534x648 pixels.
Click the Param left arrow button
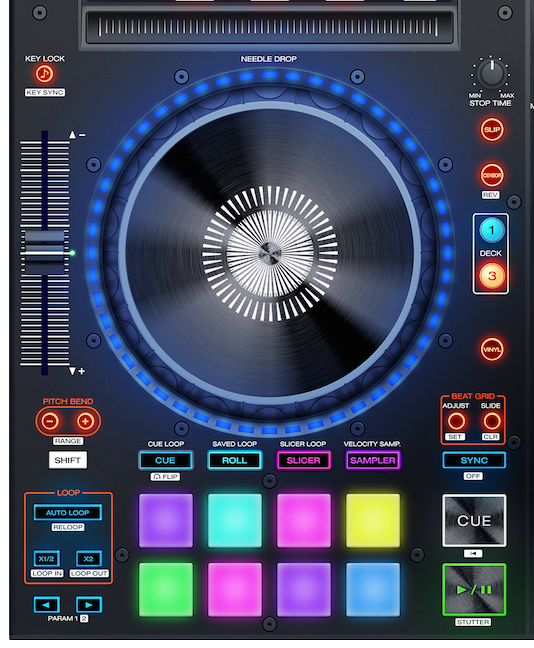pyautogui.click(x=47, y=605)
